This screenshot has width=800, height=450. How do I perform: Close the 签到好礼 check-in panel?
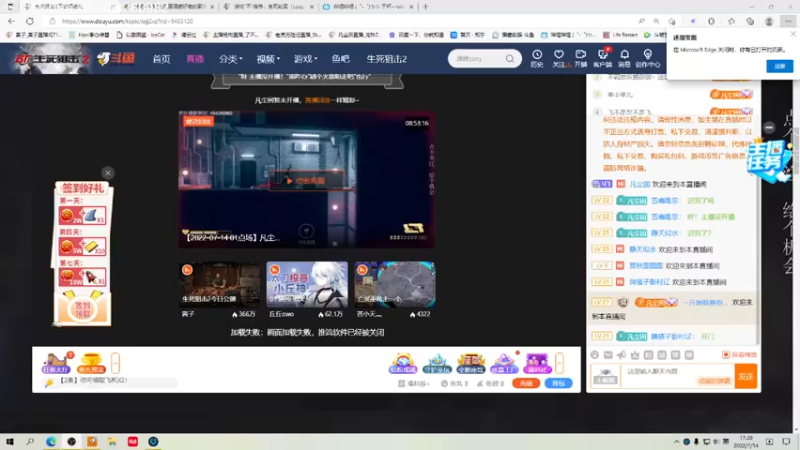coord(108,173)
